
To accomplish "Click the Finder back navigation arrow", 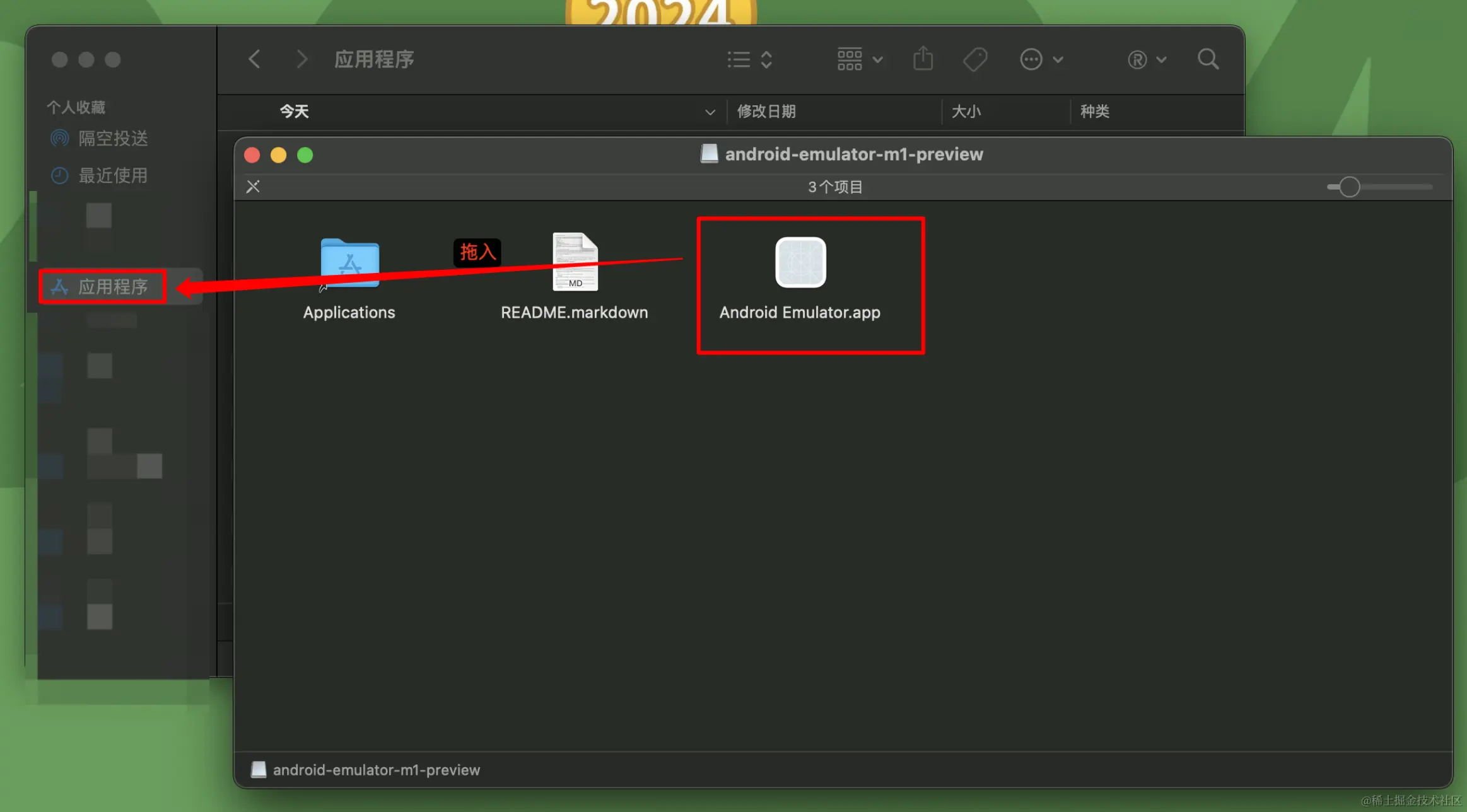I will click(x=255, y=59).
